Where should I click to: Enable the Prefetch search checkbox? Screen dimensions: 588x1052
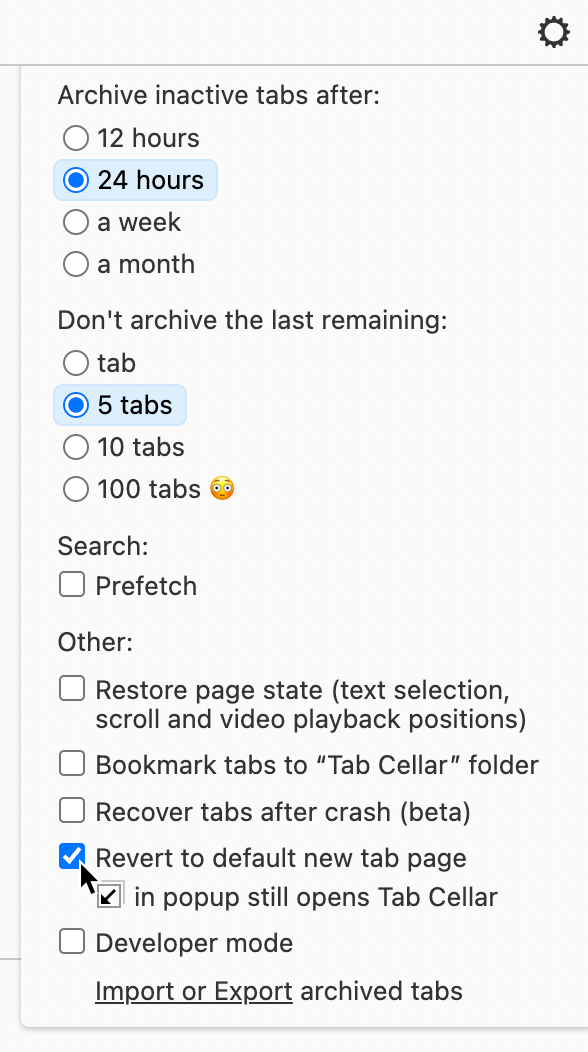[72, 584]
